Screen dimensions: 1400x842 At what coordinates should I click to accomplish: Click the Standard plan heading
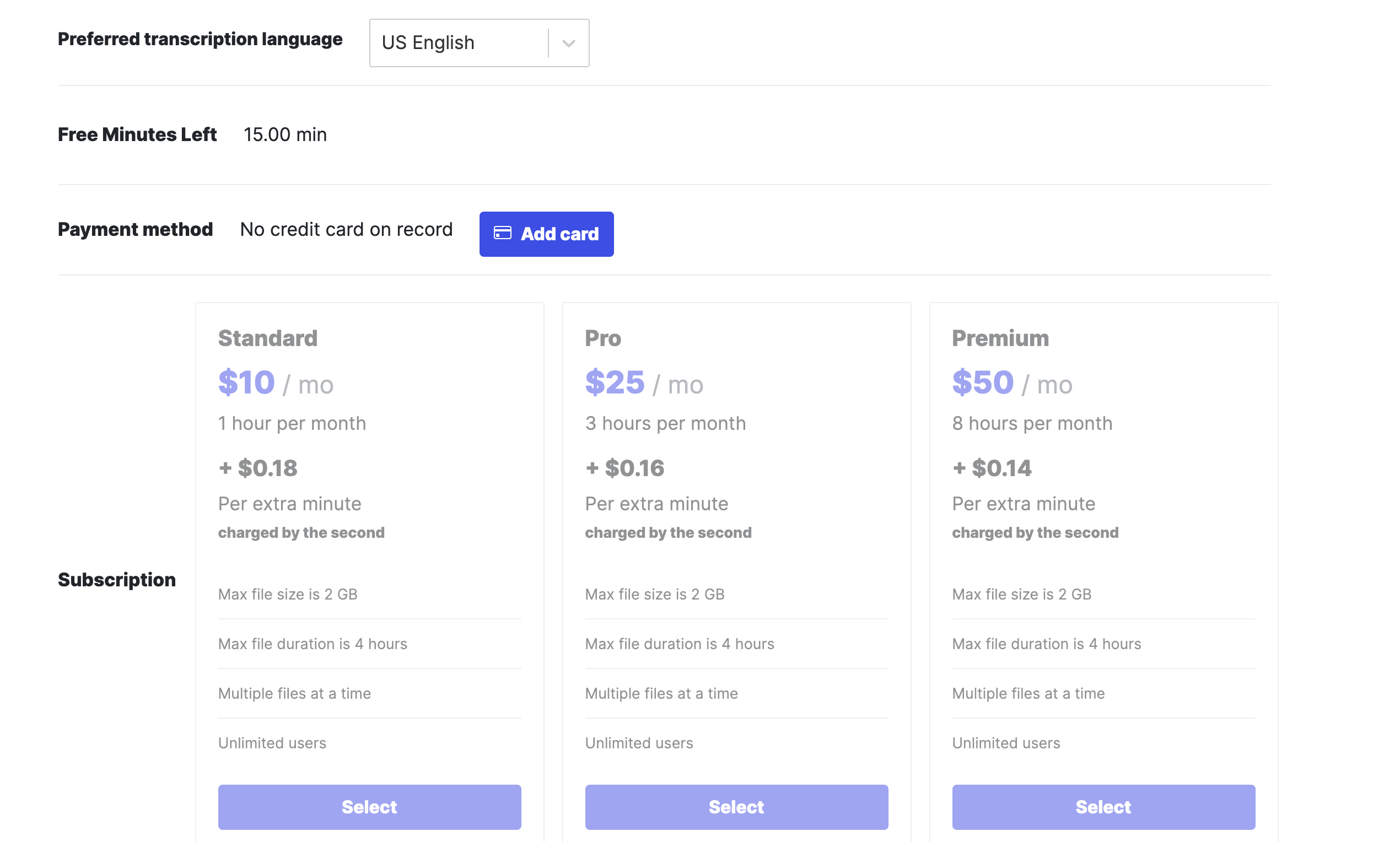(267, 338)
